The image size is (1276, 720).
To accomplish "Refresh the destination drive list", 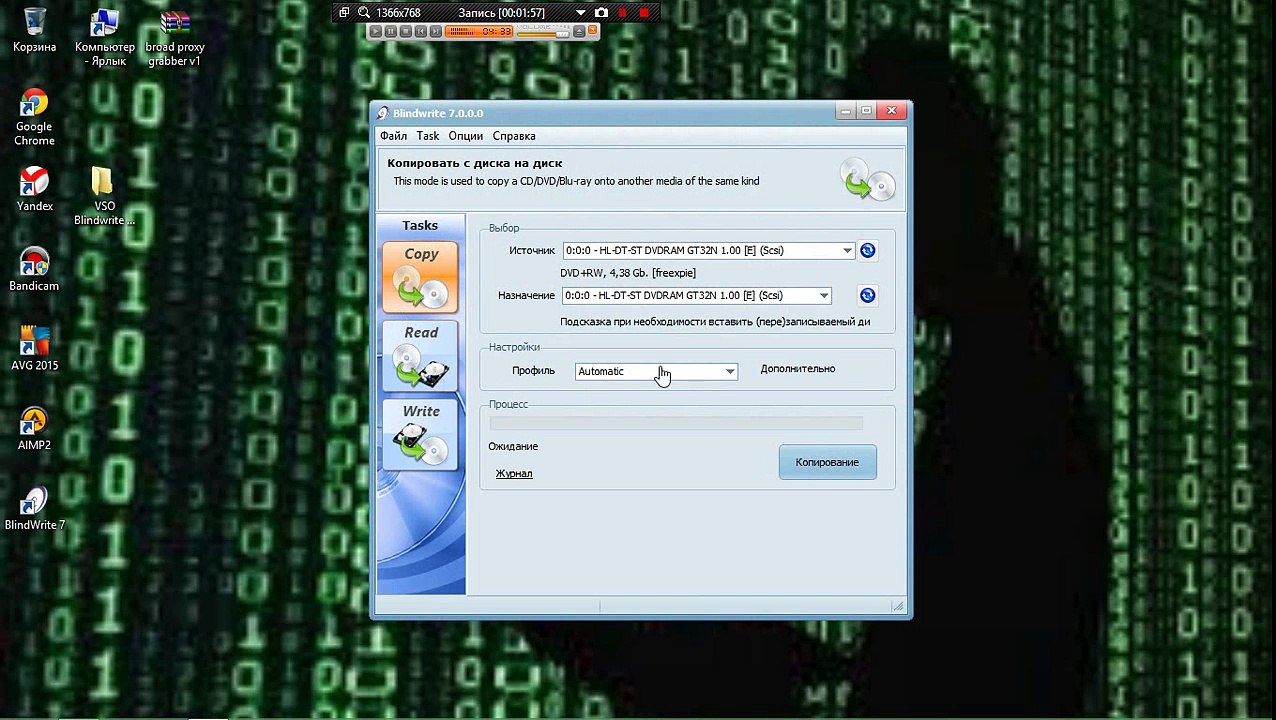I will point(867,295).
